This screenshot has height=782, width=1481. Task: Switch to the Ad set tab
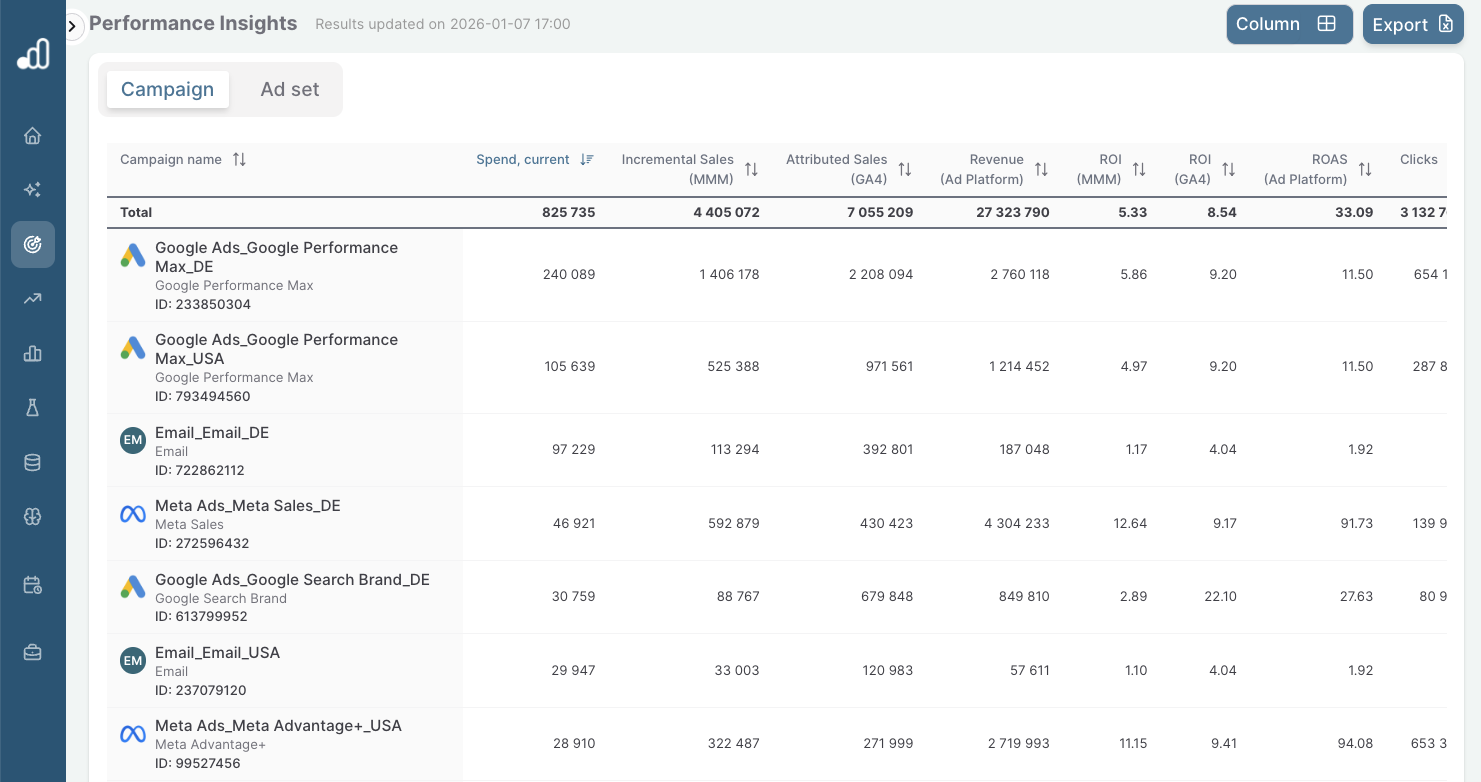coord(290,89)
